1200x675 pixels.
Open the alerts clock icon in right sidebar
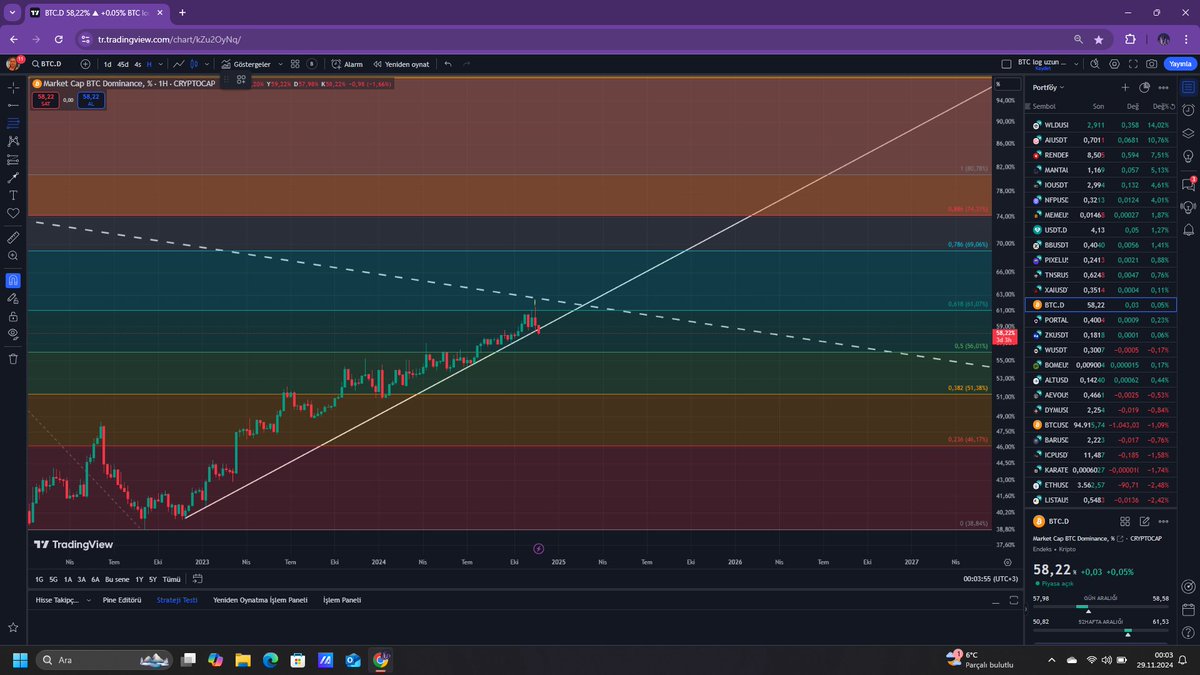(1188, 112)
